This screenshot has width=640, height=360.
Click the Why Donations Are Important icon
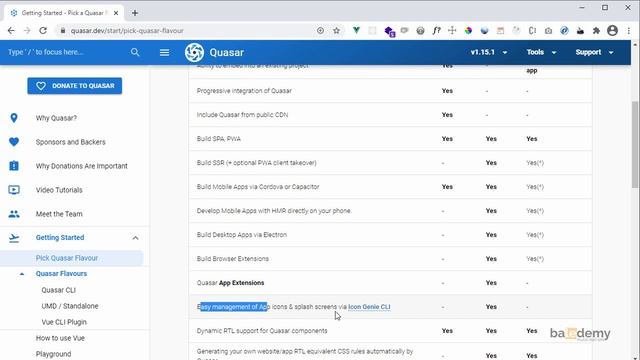[x=14, y=166]
